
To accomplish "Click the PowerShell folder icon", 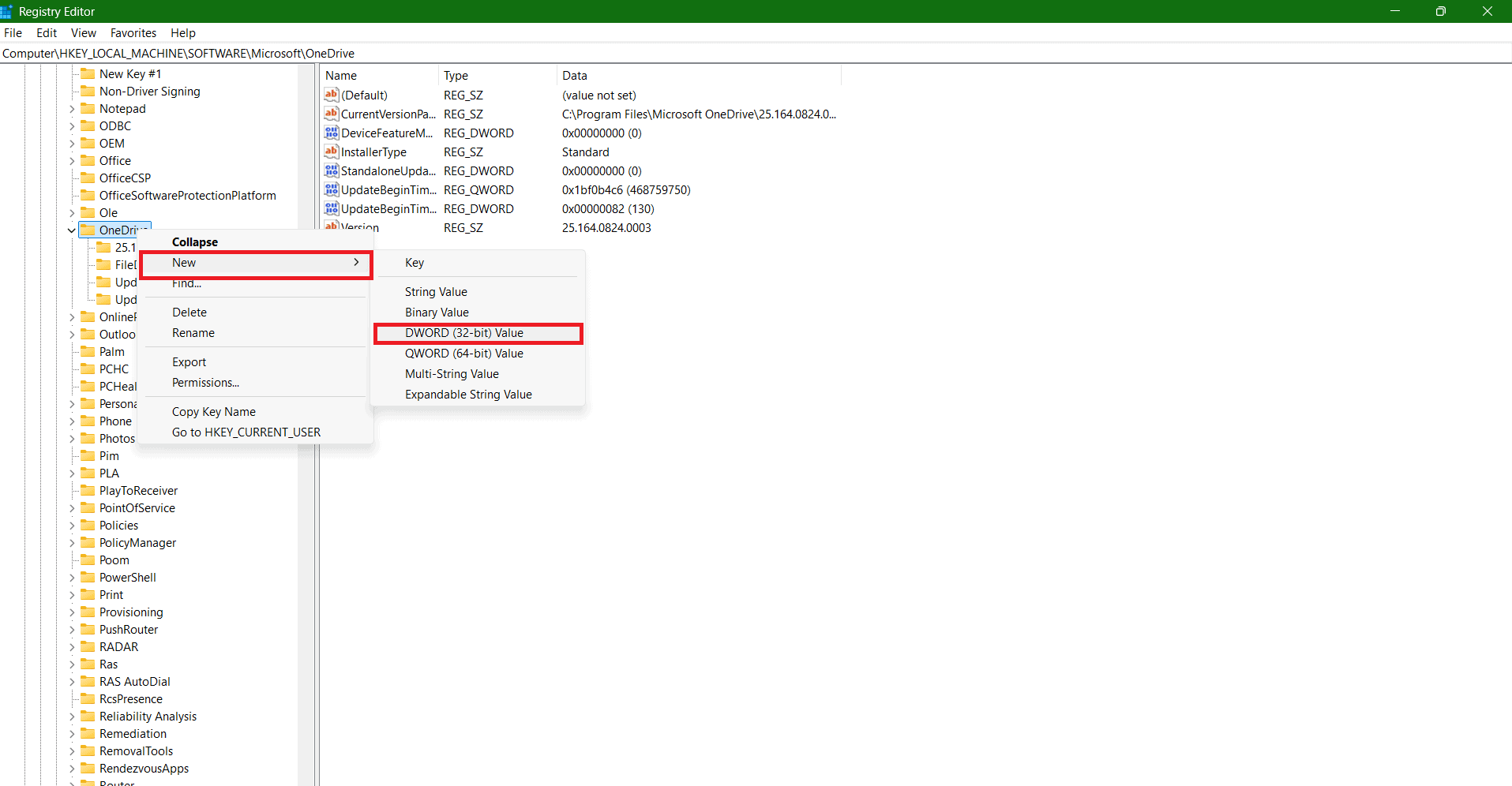I will (88, 578).
